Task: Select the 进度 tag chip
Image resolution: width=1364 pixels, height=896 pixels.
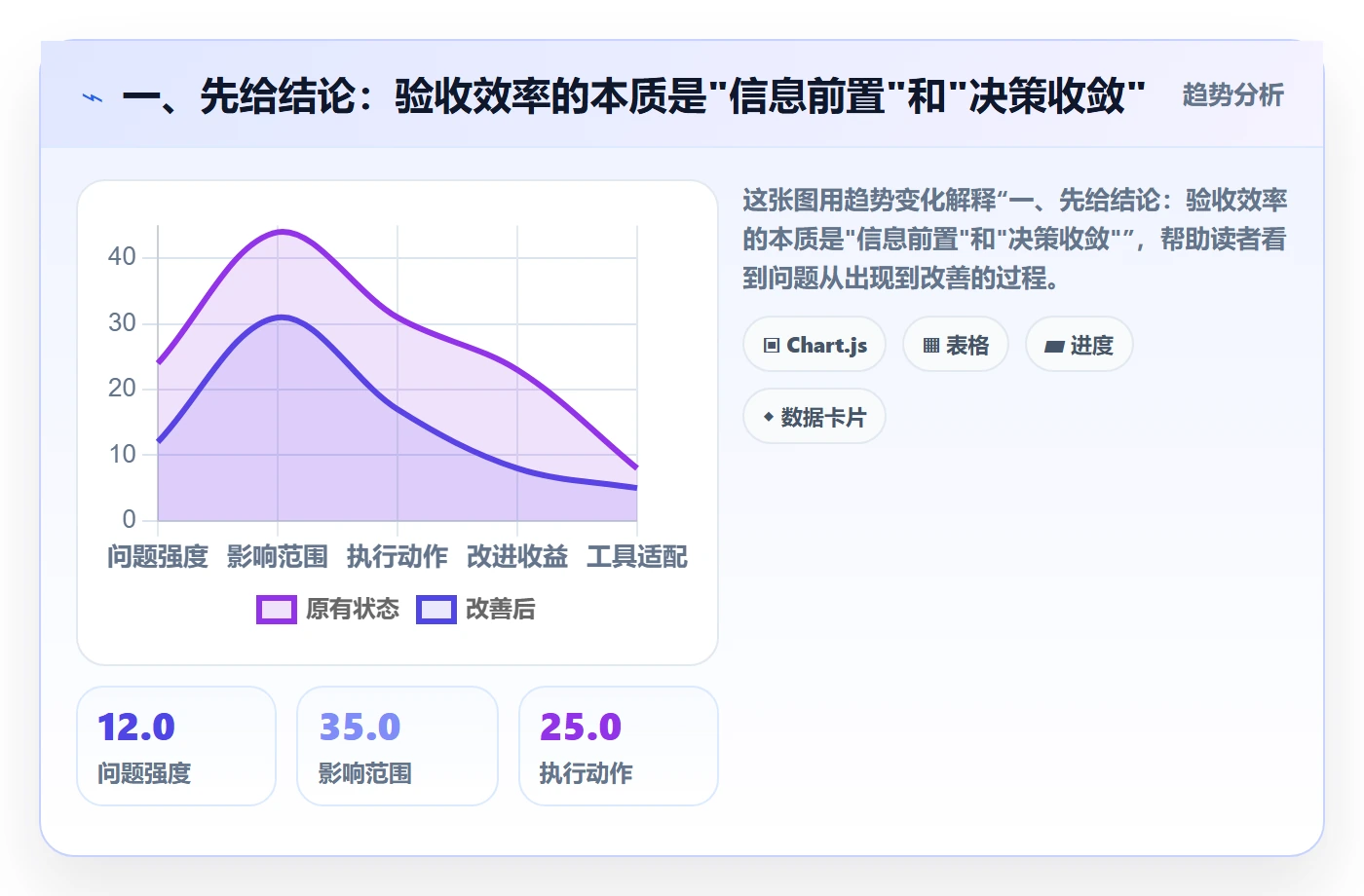Action: coord(1080,345)
